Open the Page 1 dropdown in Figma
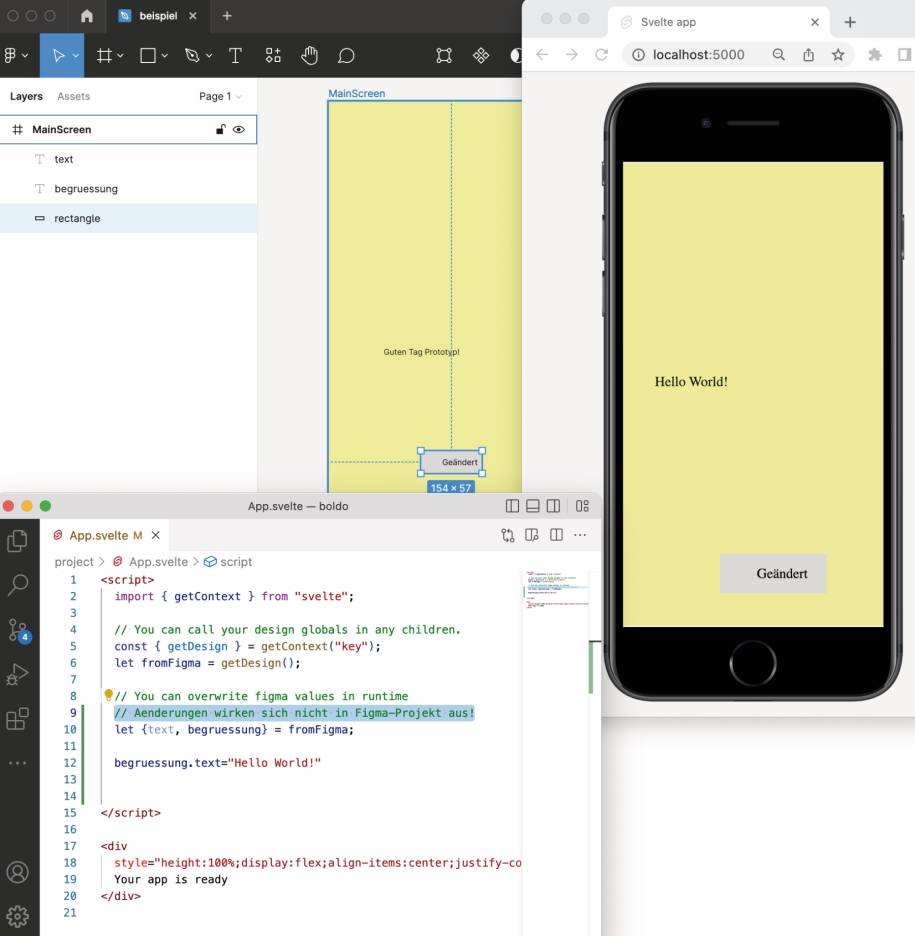The height and width of the screenshot is (936, 915). click(220, 96)
